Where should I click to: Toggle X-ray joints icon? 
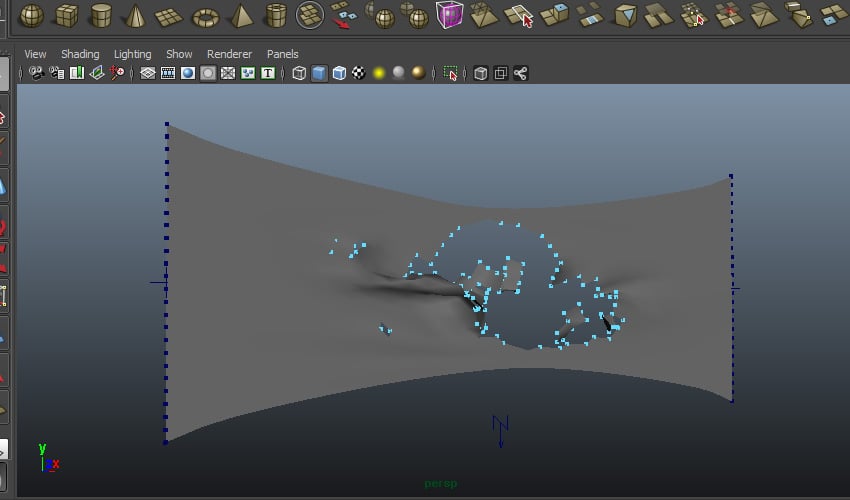(x=520, y=73)
